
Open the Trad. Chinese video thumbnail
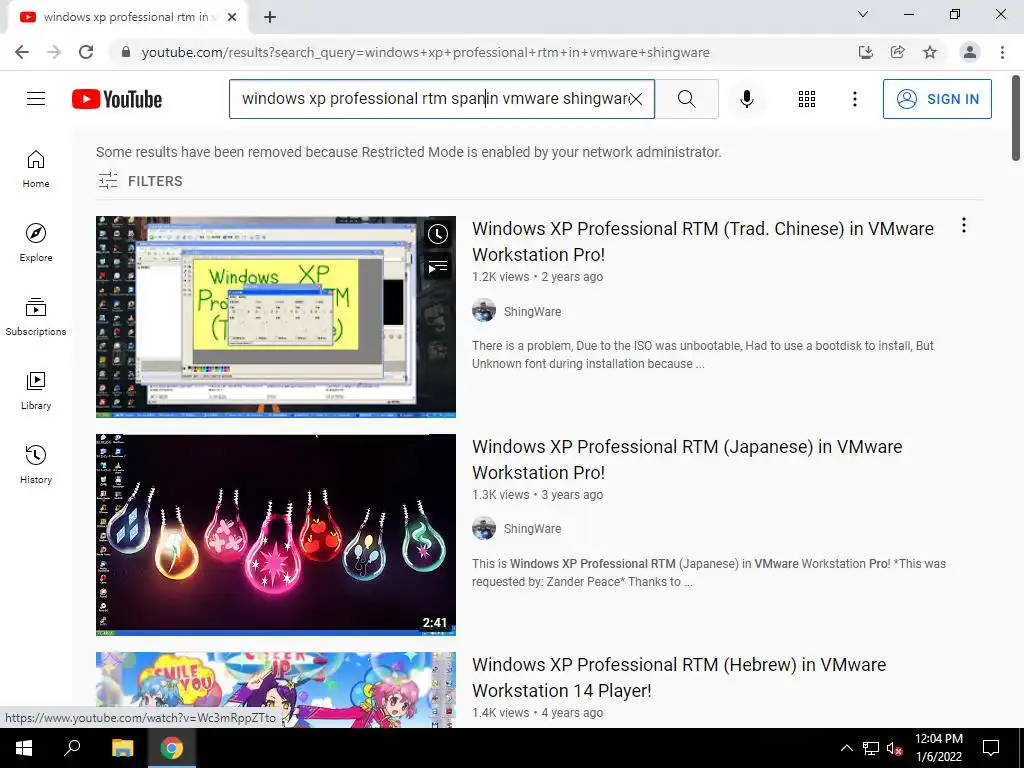tap(276, 317)
